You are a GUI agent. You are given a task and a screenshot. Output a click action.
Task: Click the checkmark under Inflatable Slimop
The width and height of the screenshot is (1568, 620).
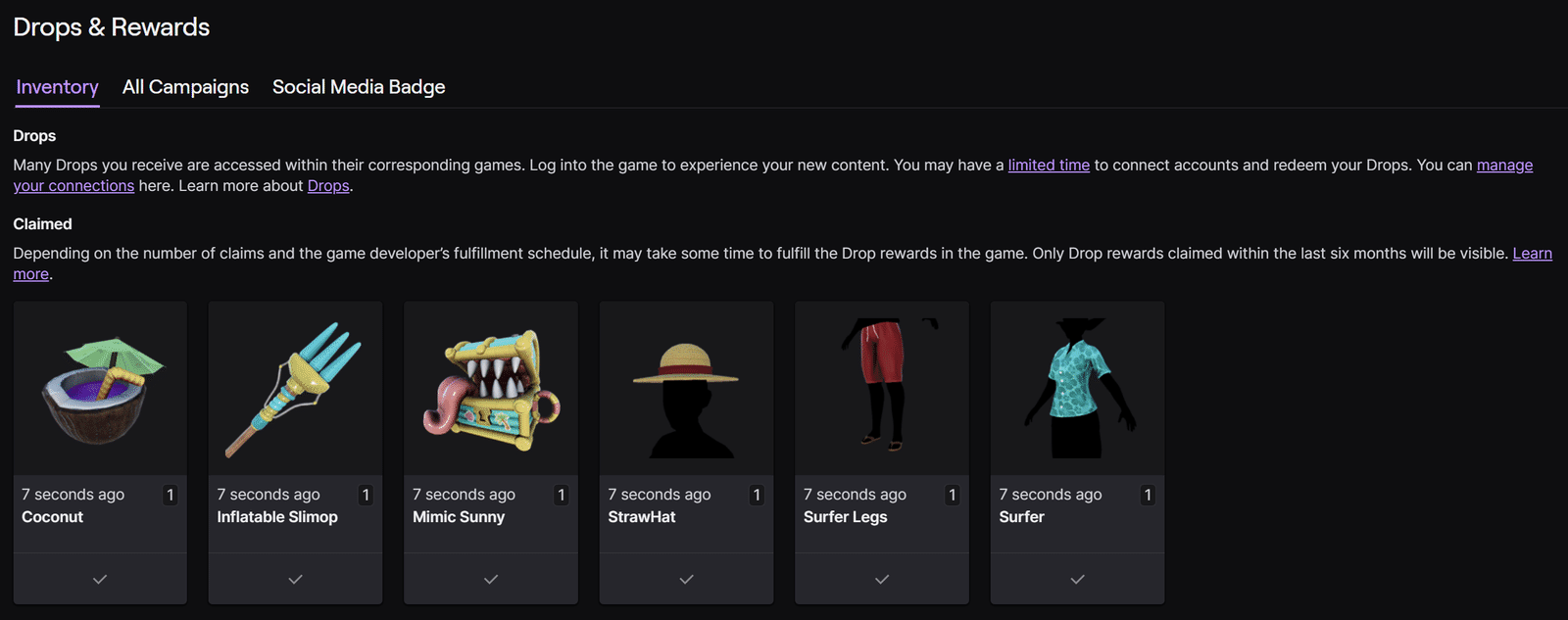point(295,579)
